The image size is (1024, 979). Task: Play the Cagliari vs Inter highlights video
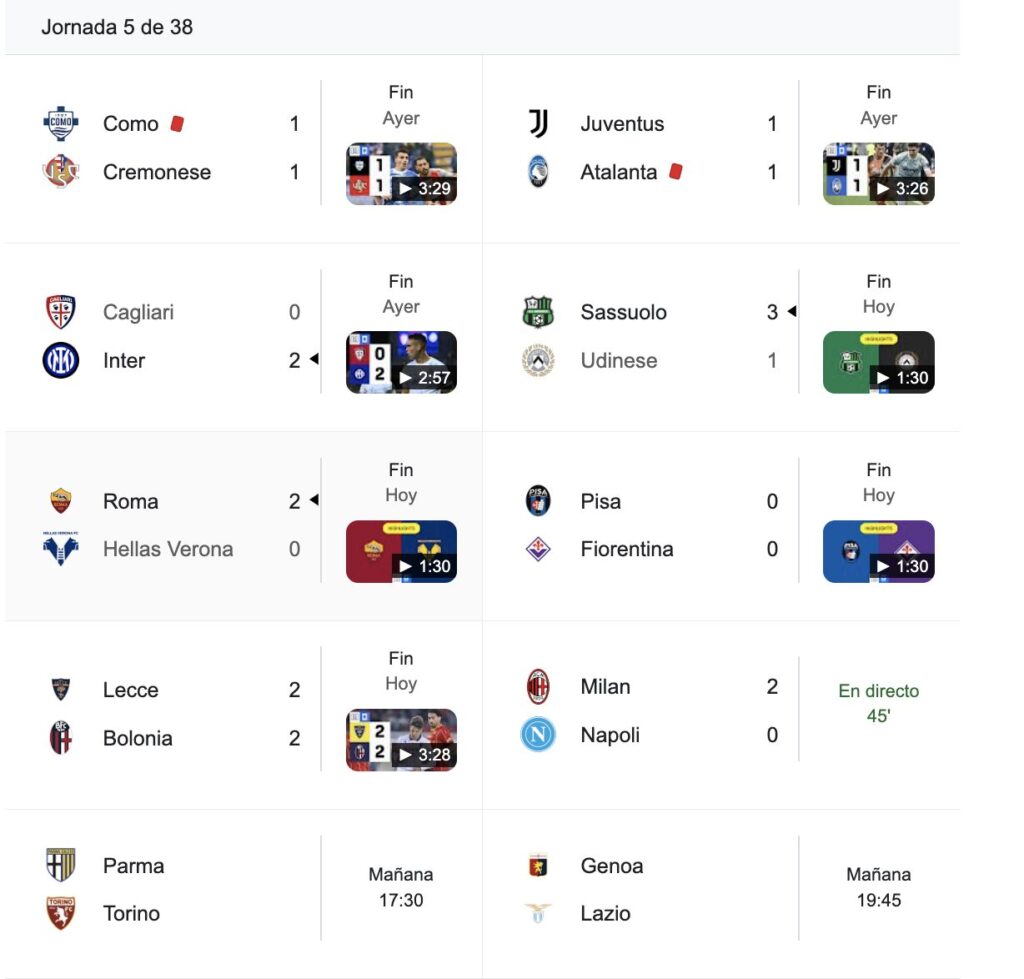pyautogui.click(x=401, y=362)
